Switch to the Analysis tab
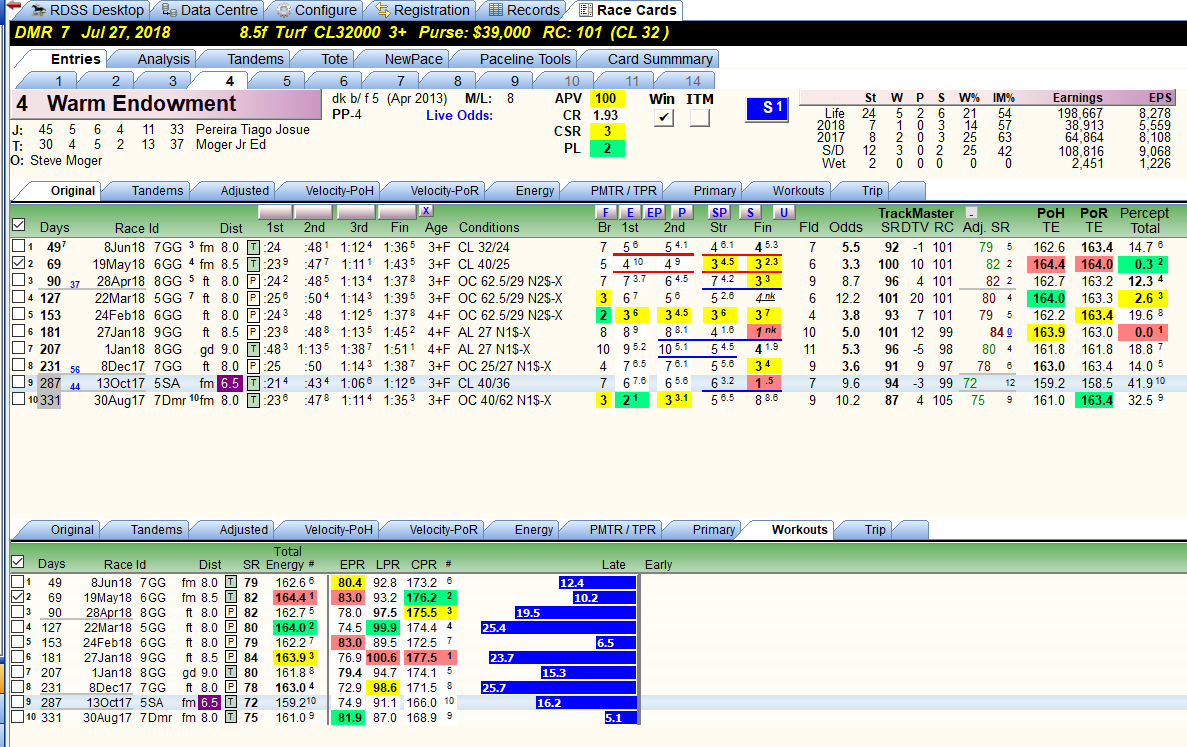 pyautogui.click(x=164, y=59)
